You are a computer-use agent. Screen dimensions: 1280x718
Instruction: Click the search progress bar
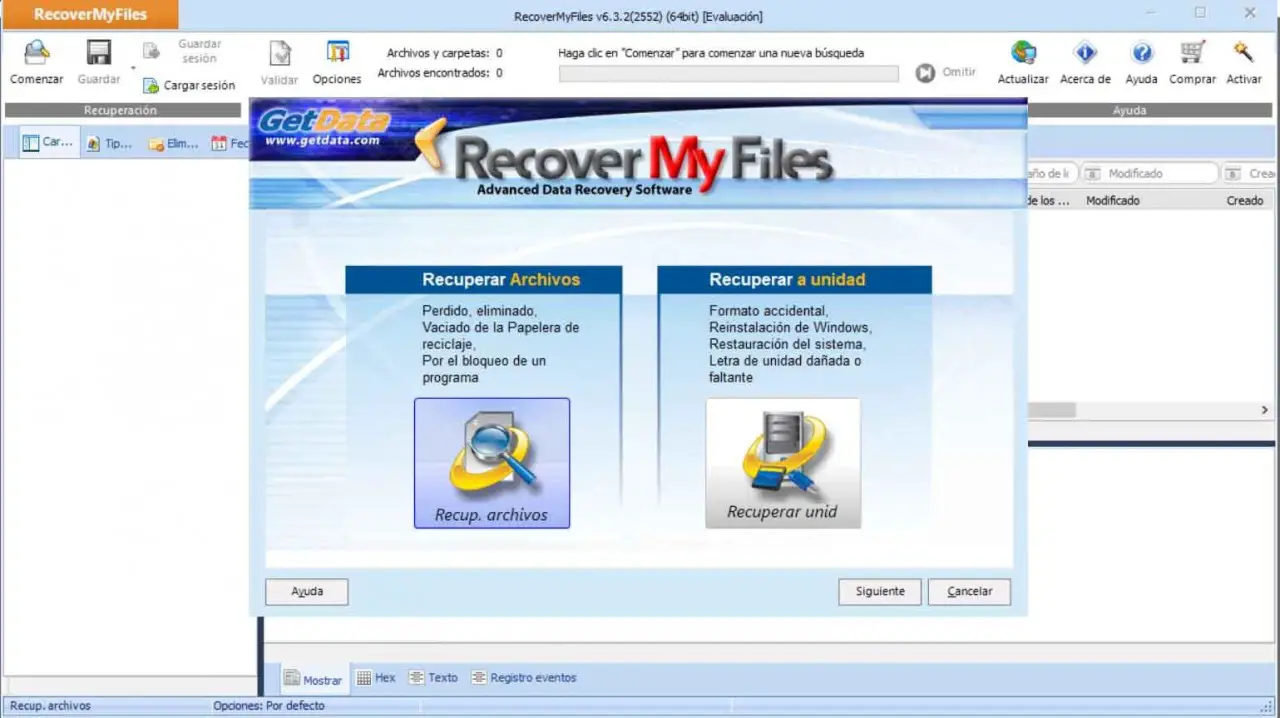[x=728, y=73]
